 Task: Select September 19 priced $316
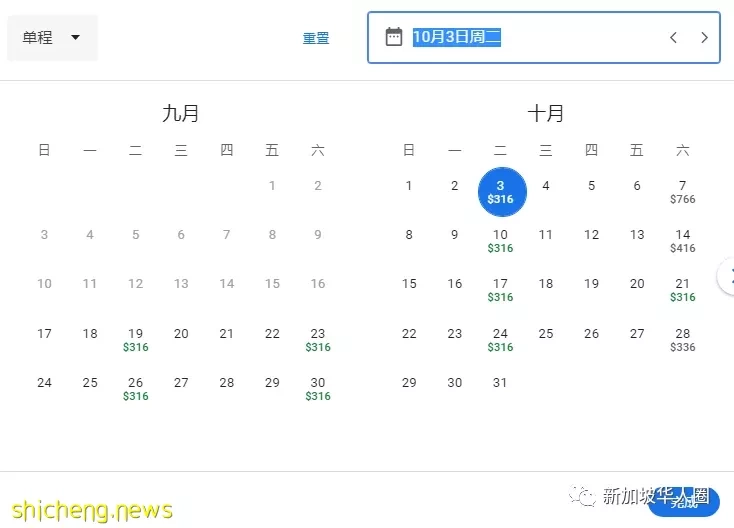tap(136, 340)
